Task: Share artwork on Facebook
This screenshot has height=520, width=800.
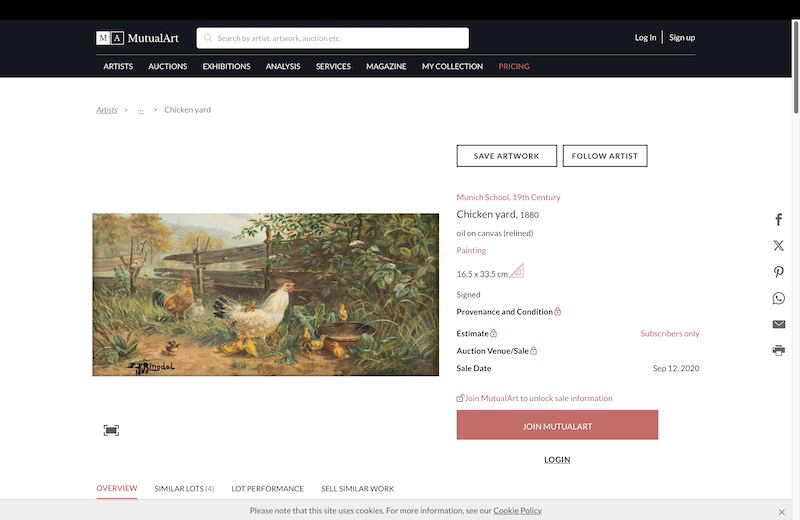Action: pyautogui.click(x=779, y=219)
